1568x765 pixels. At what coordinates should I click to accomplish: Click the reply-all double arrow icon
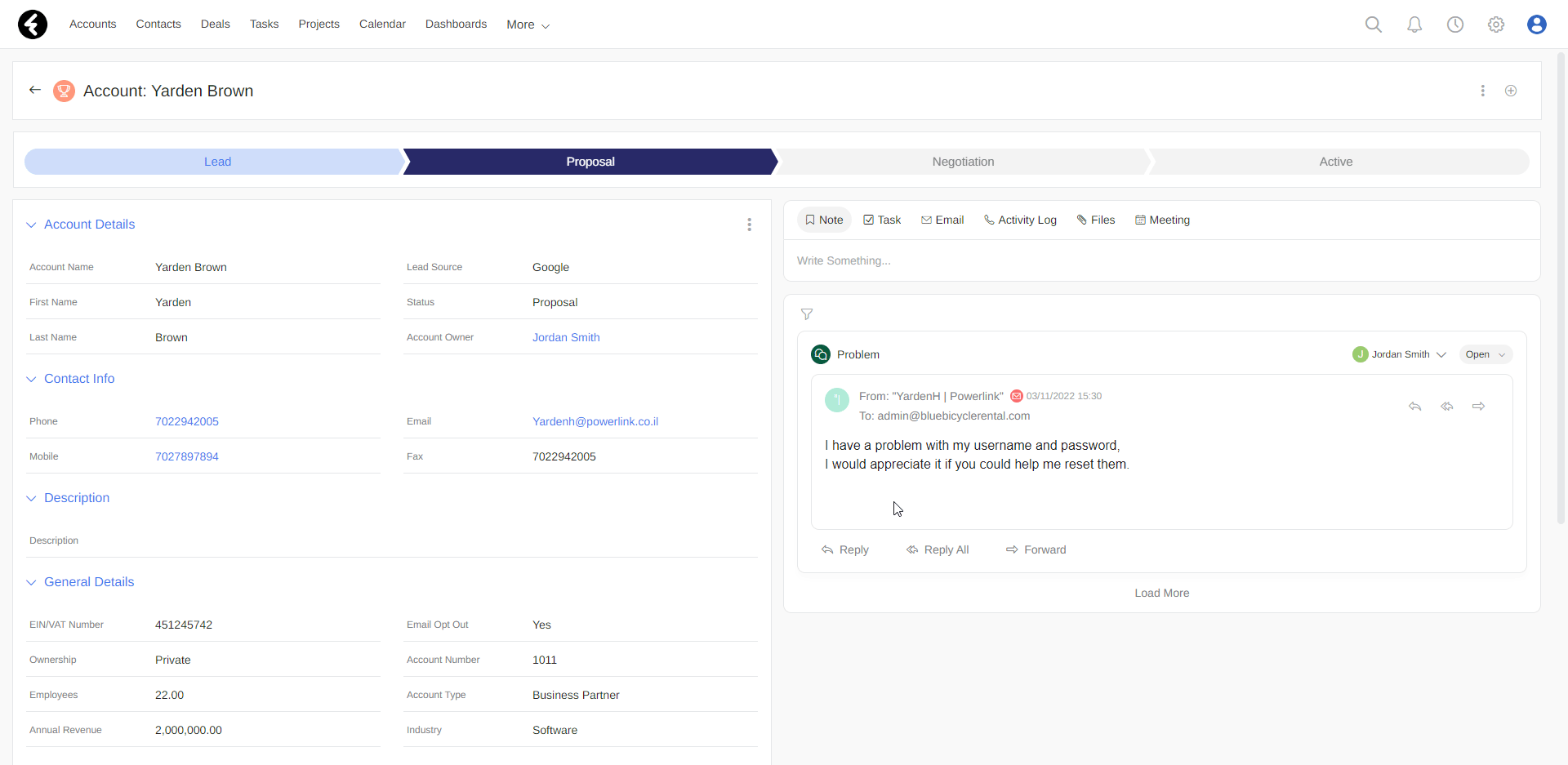point(1447,406)
